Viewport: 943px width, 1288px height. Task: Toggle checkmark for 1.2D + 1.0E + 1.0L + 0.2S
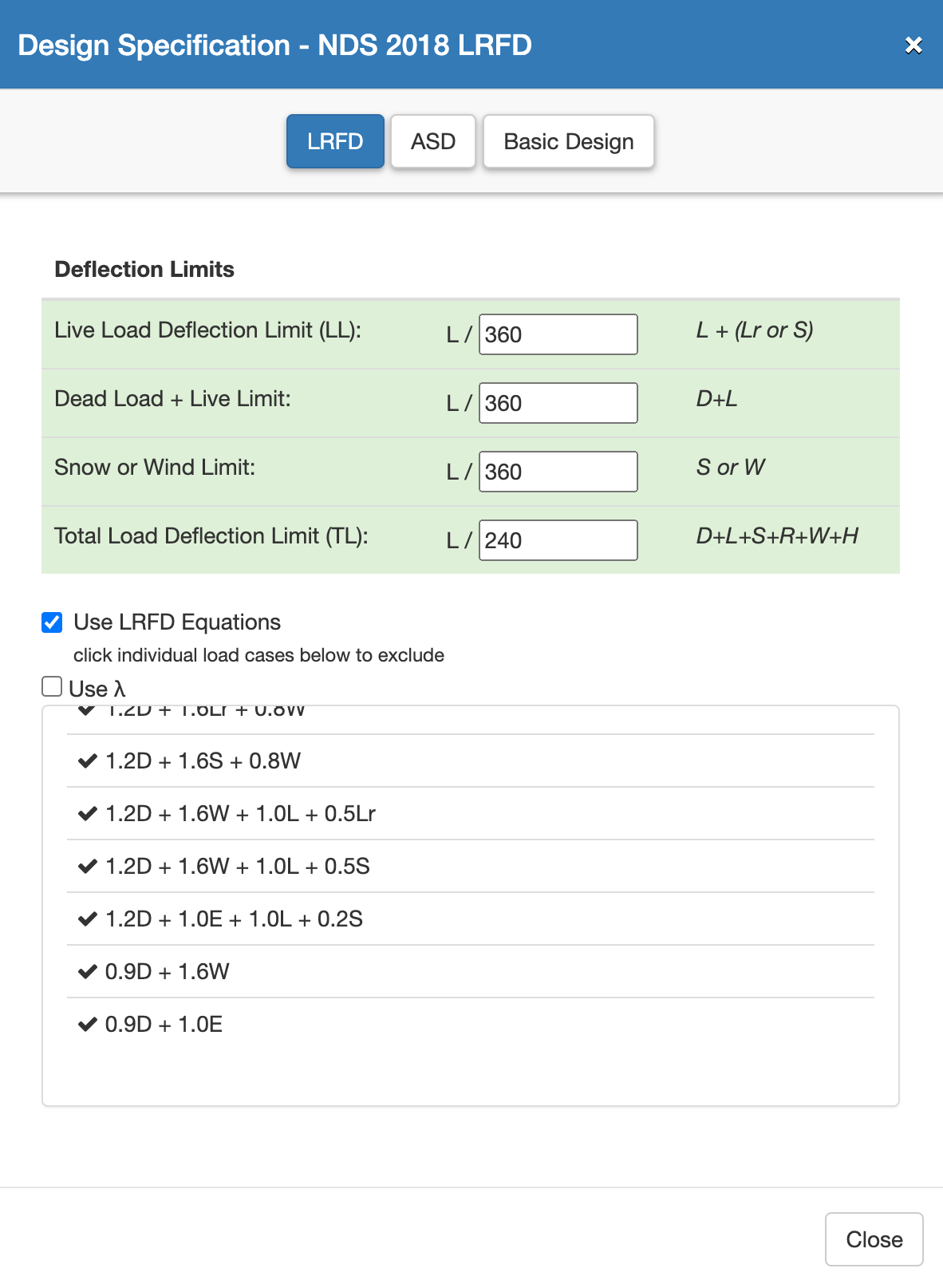(x=87, y=919)
